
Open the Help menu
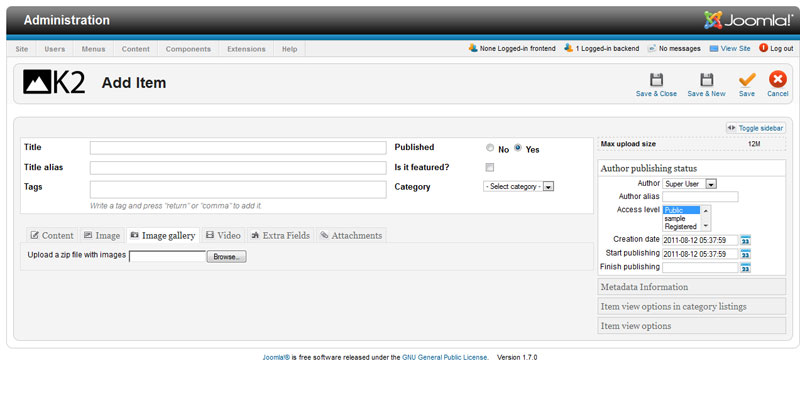click(290, 49)
